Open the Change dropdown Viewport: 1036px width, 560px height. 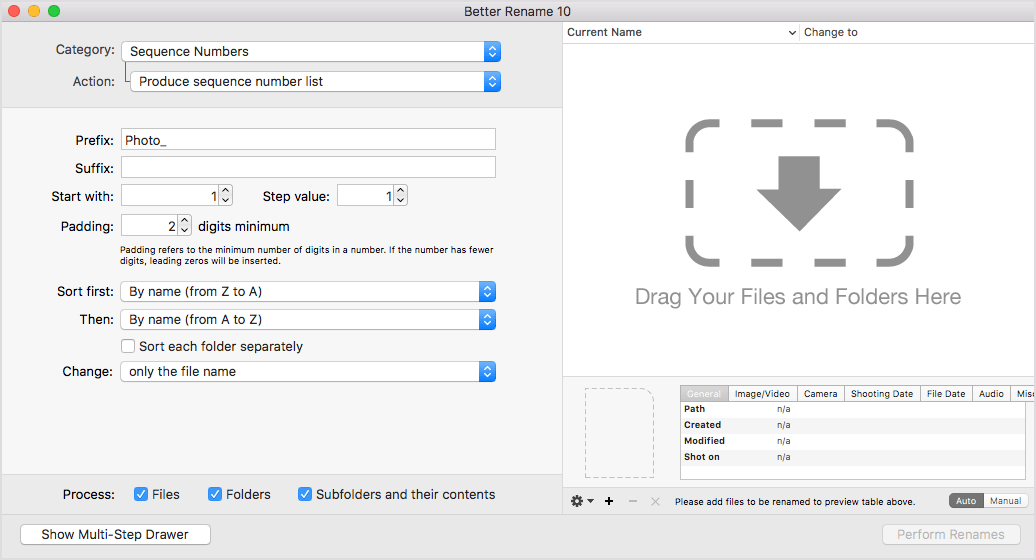(x=308, y=371)
